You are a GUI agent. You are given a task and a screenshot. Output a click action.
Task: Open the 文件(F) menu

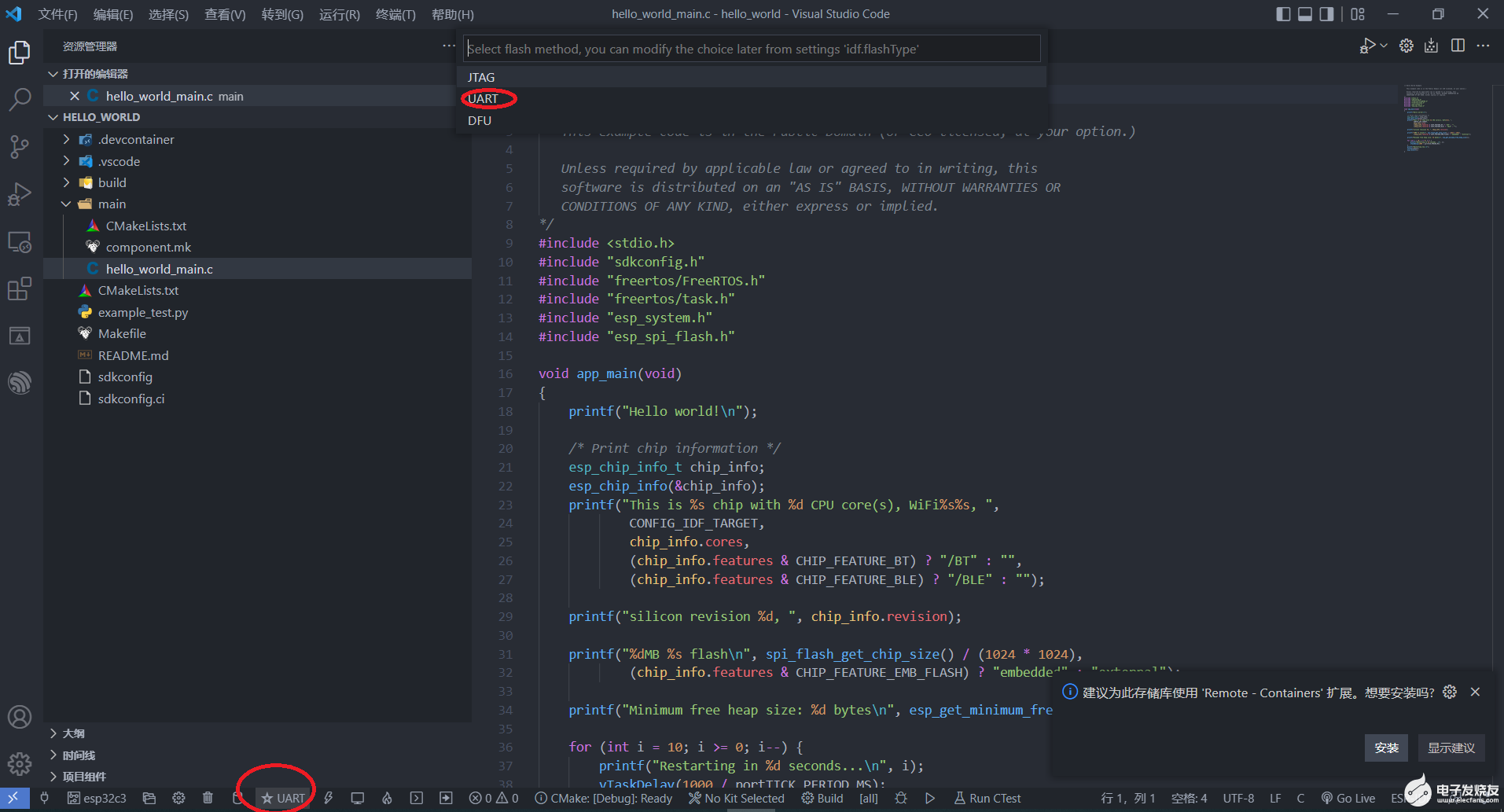tap(57, 14)
